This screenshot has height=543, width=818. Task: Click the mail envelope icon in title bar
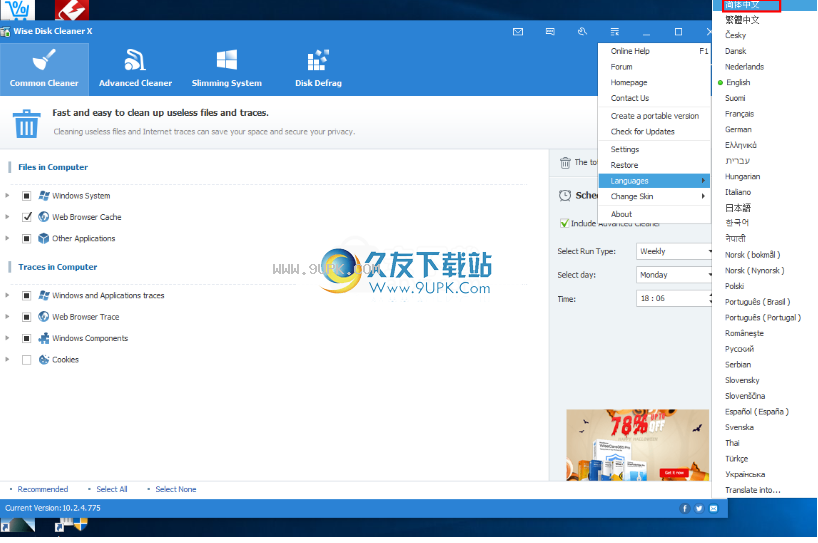pos(518,32)
